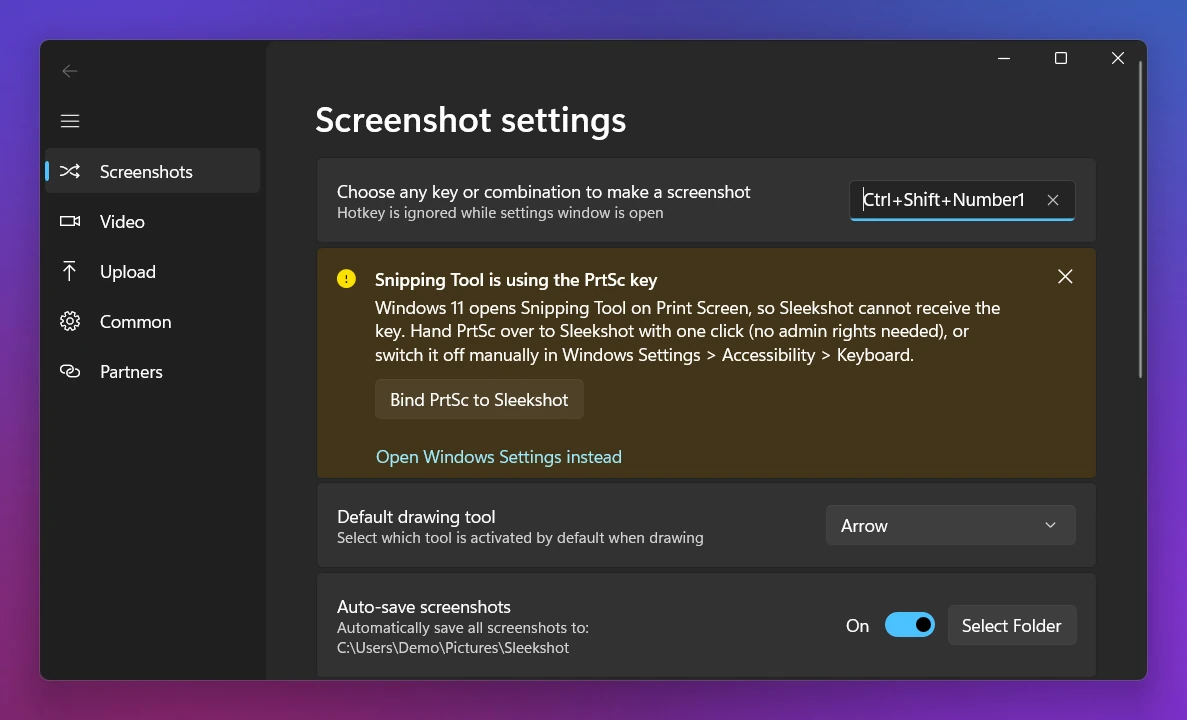Open the hamburger navigation menu
The height and width of the screenshot is (720, 1187).
(70, 121)
